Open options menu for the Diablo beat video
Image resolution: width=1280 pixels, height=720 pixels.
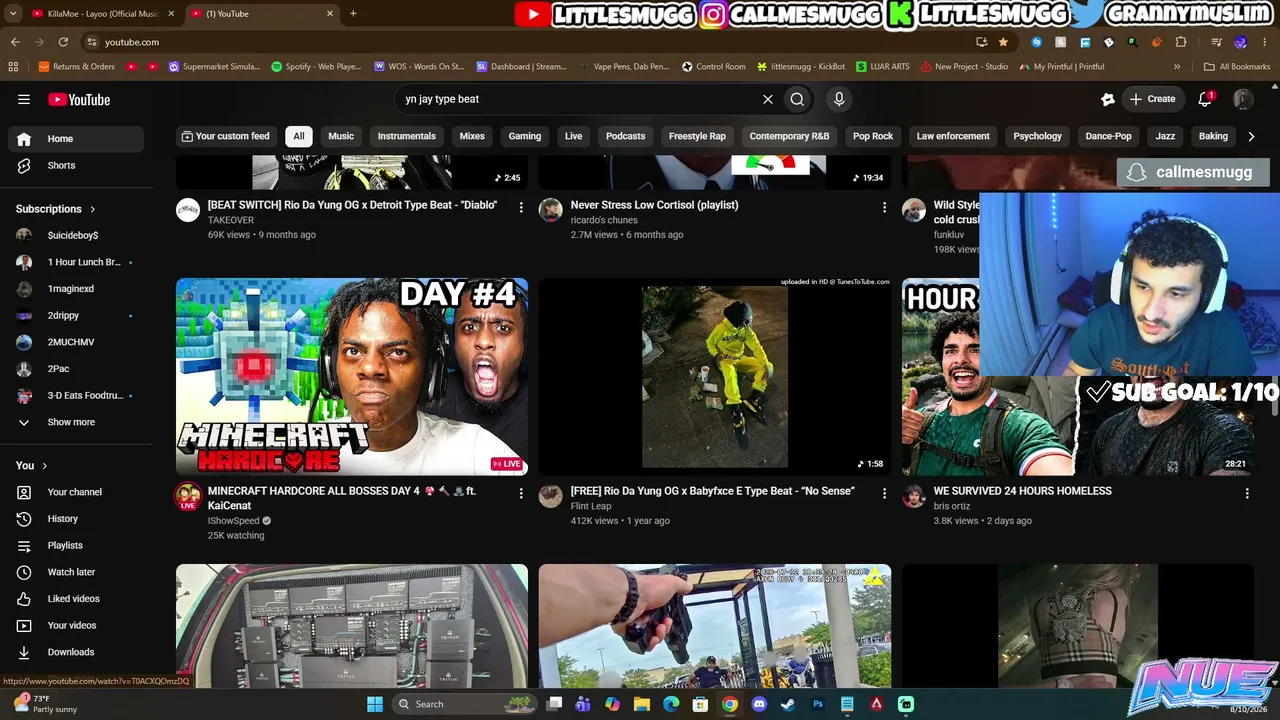coord(521,207)
